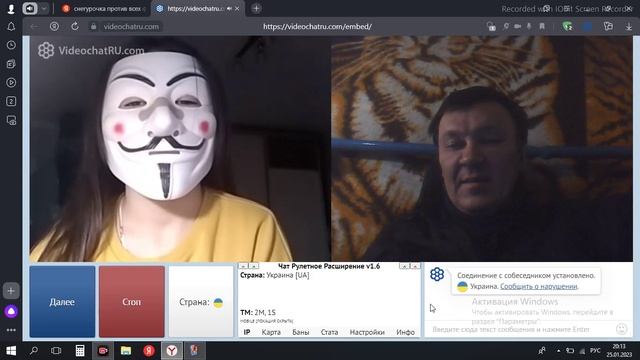Open notifications bell in the sidebar

(x=11, y=27)
